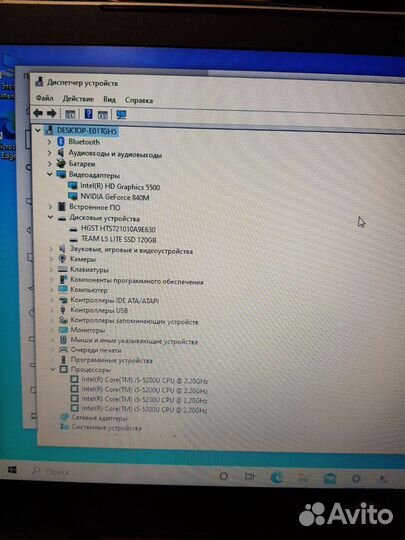The width and height of the screenshot is (405, 540).
Task: Open the Mail app on taskbar
Action: [330, 478]
